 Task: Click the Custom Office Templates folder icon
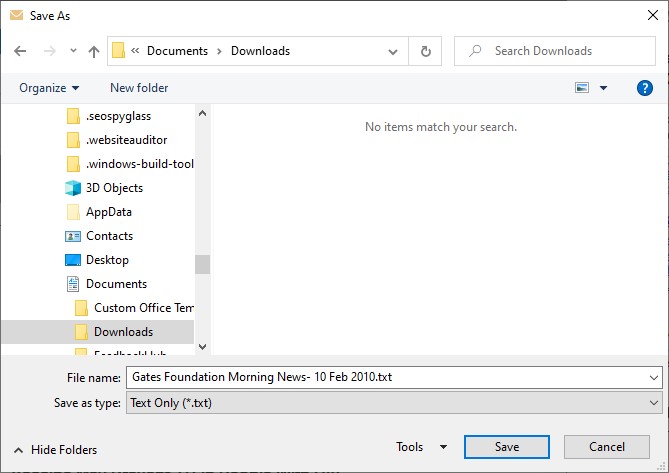pos(81,308)
